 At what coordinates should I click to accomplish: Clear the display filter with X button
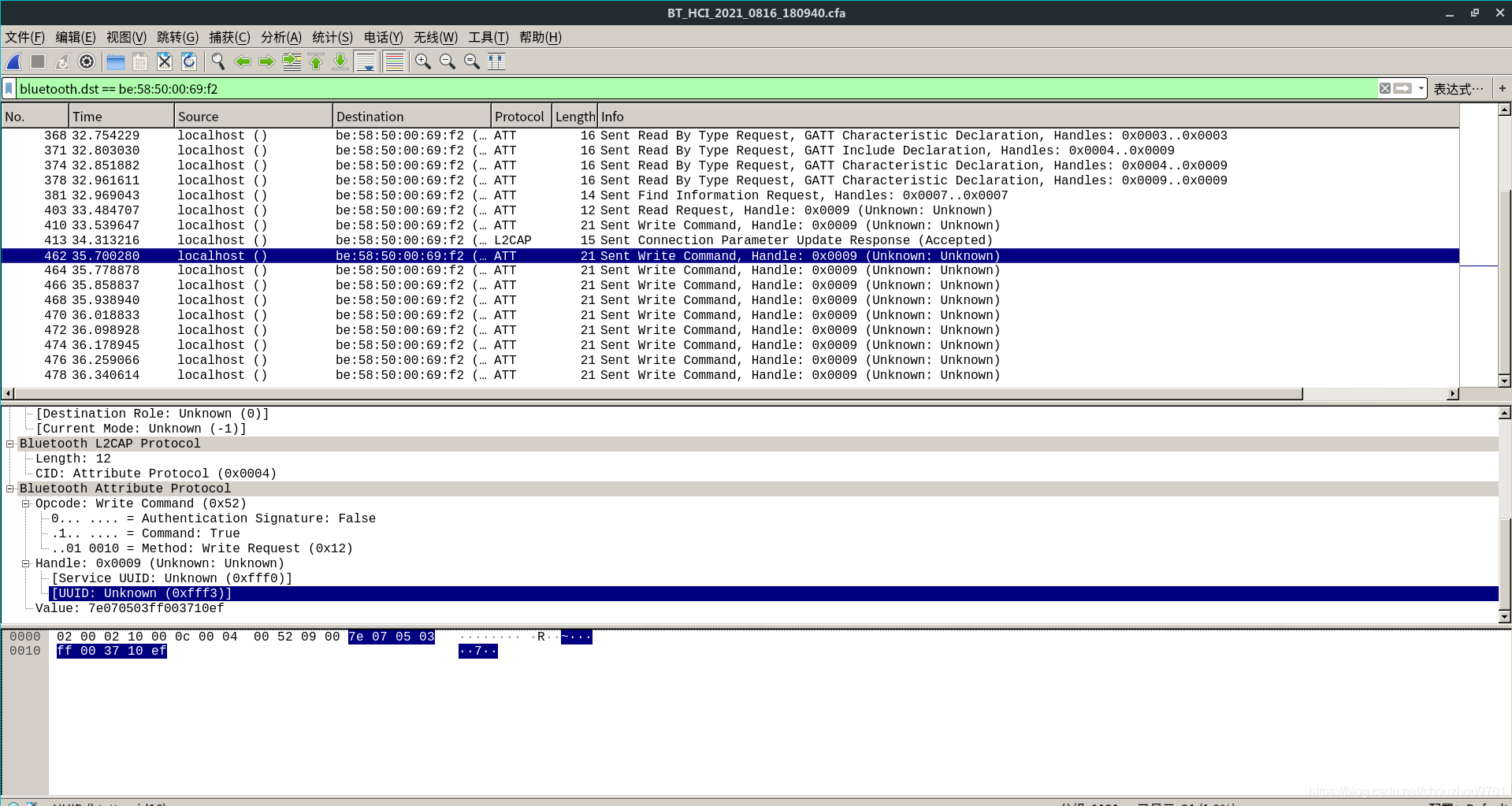[1384, 88]
